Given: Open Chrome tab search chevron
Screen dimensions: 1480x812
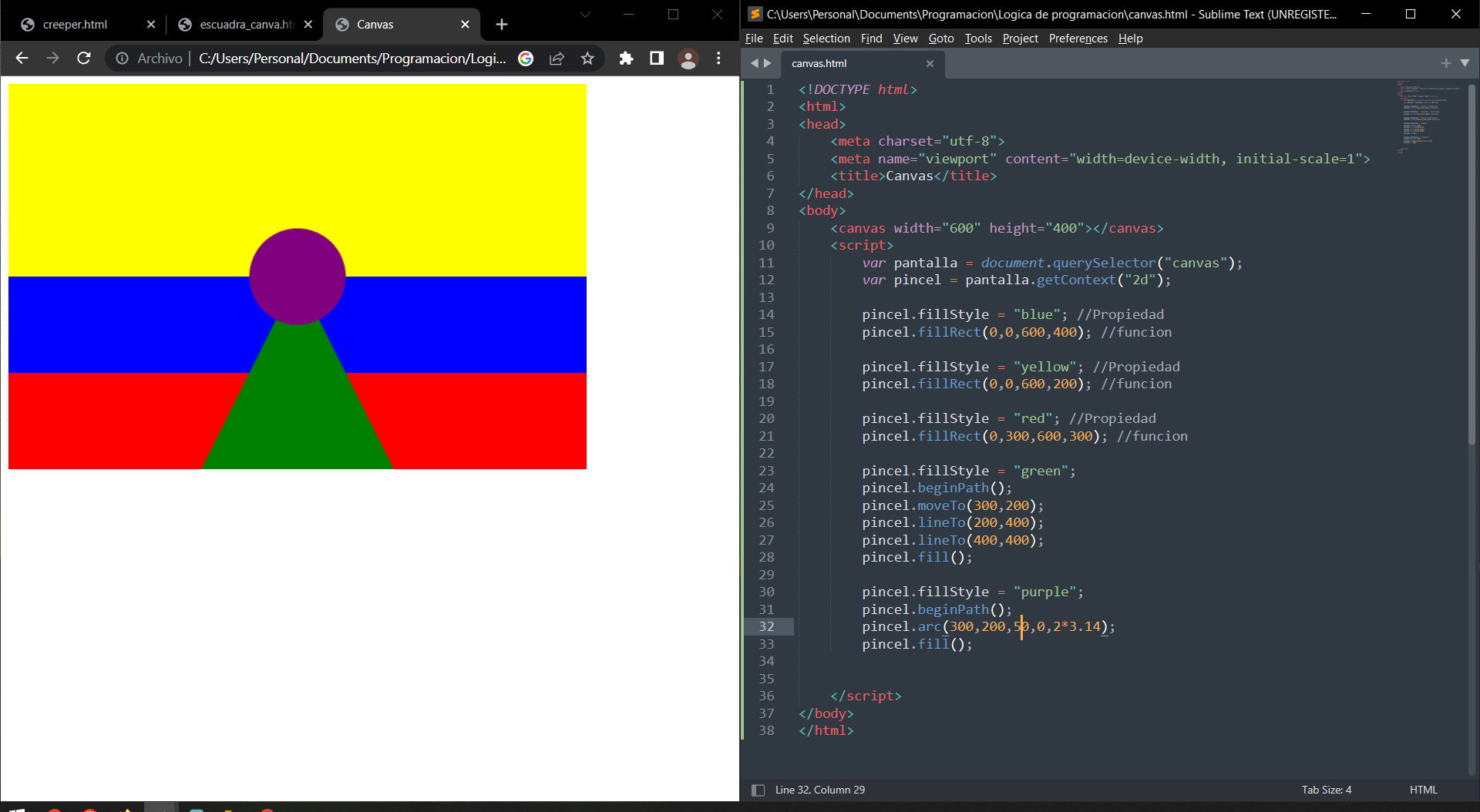Looking at the screenshot, I should (x=585, y=15).
